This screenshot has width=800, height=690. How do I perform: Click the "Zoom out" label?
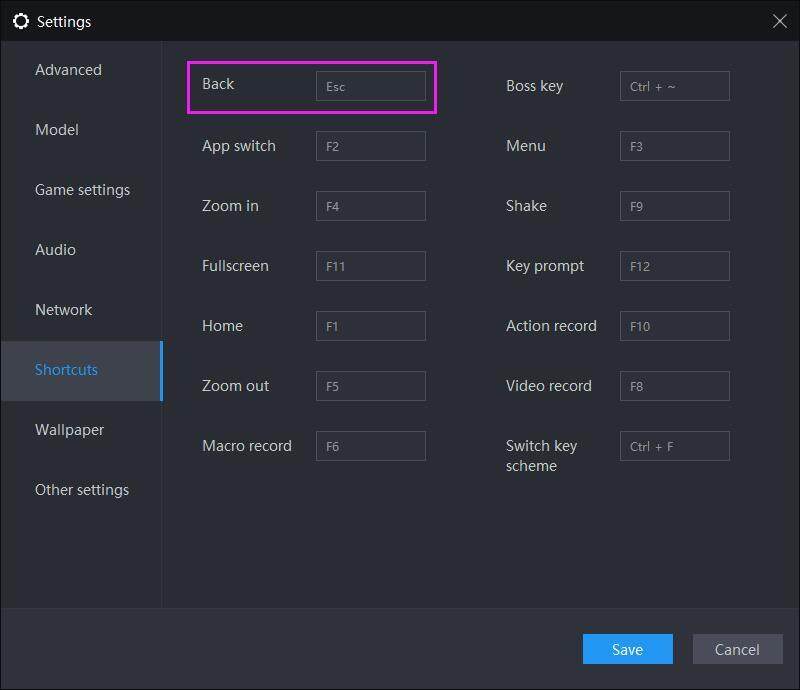[x=235, y=386]
